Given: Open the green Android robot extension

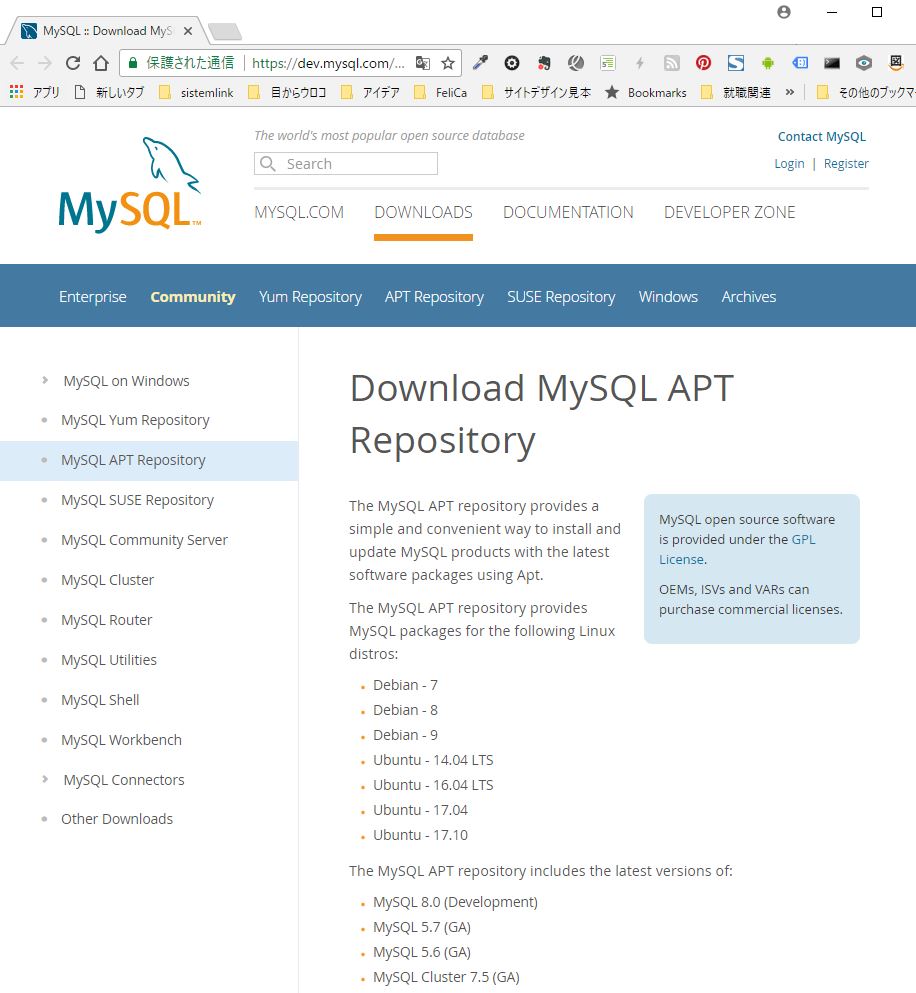Looking at the screenshot, I should click(768, 63).
